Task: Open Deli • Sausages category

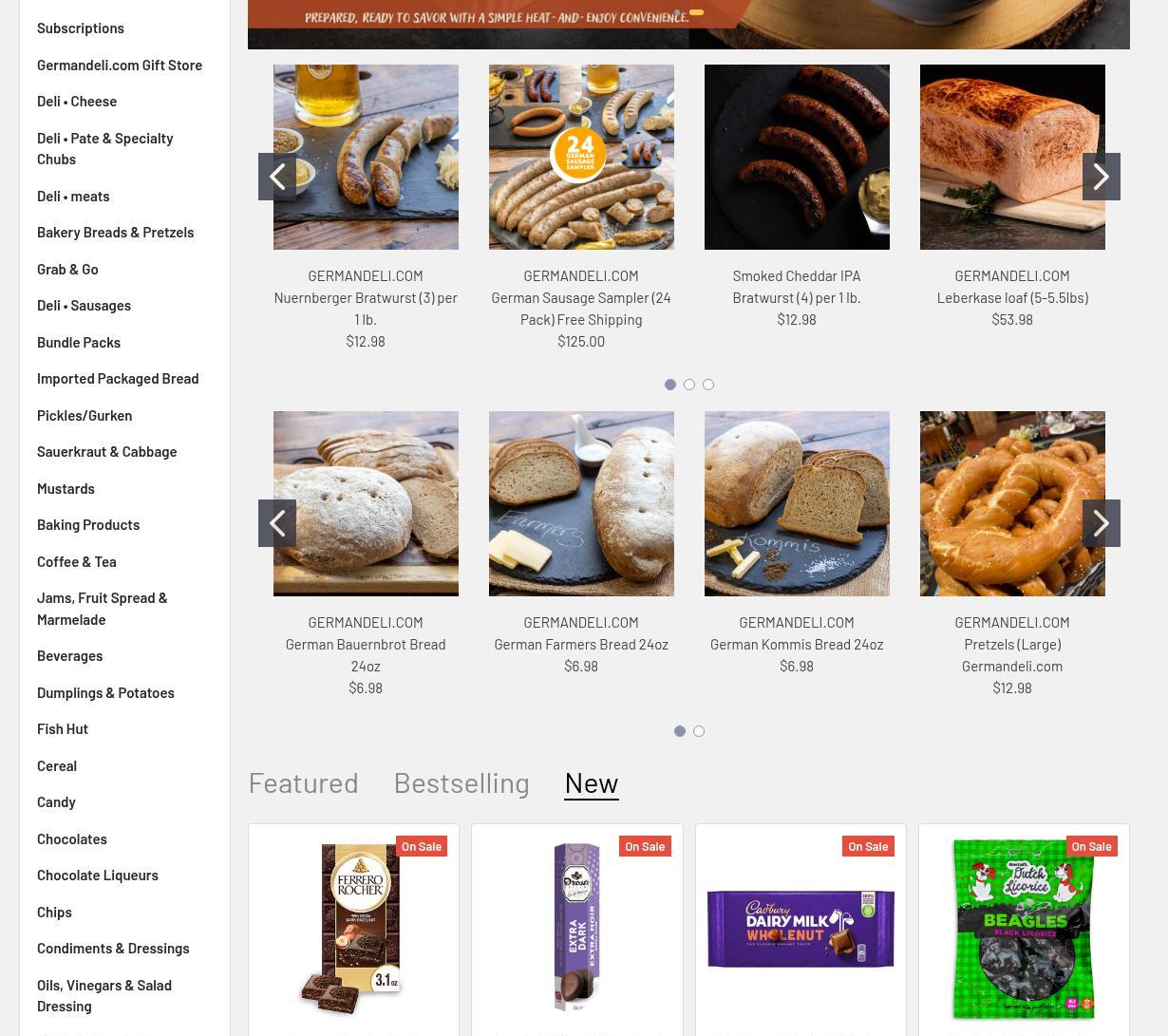Action: (x=84, y=306)
